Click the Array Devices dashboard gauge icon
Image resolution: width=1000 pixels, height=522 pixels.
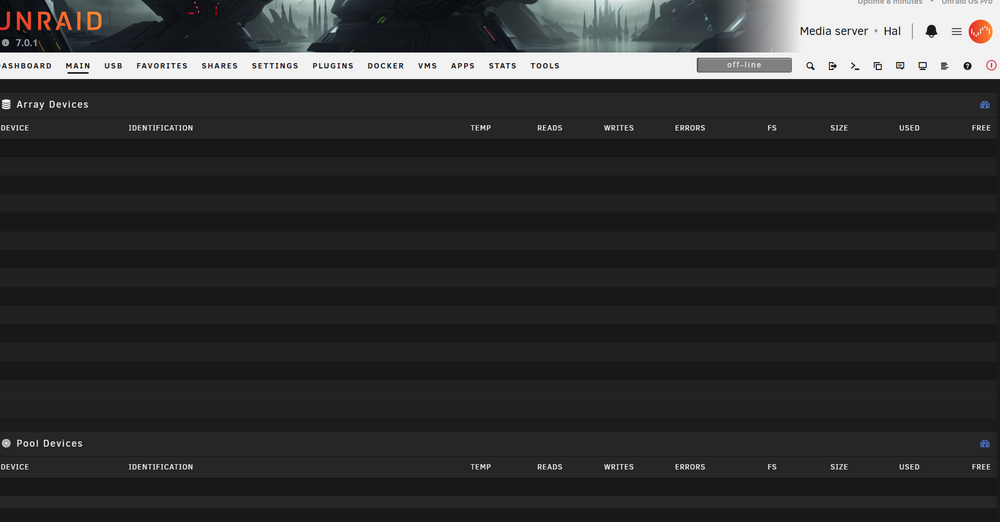[x=985, y=105]
